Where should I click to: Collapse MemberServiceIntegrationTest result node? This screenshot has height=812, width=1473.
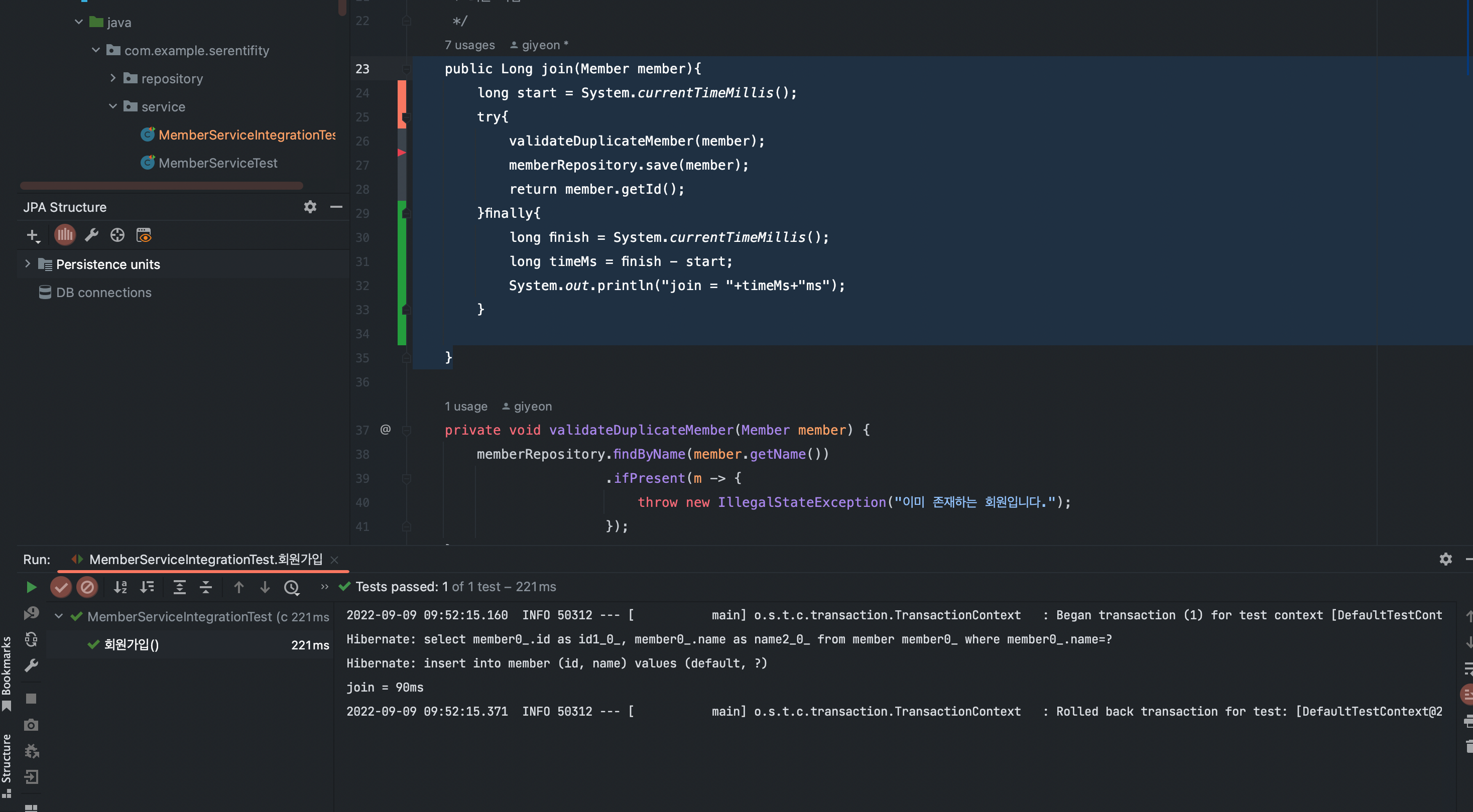point(58,616)
